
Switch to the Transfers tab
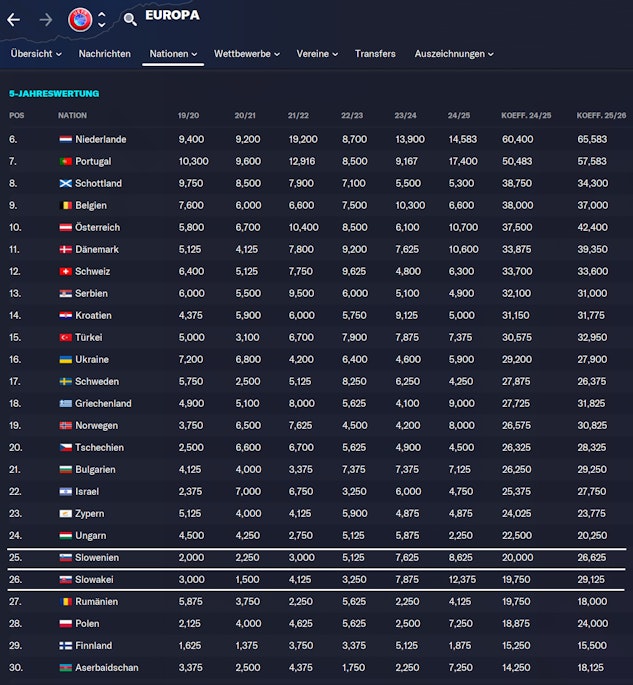[375, 54]
